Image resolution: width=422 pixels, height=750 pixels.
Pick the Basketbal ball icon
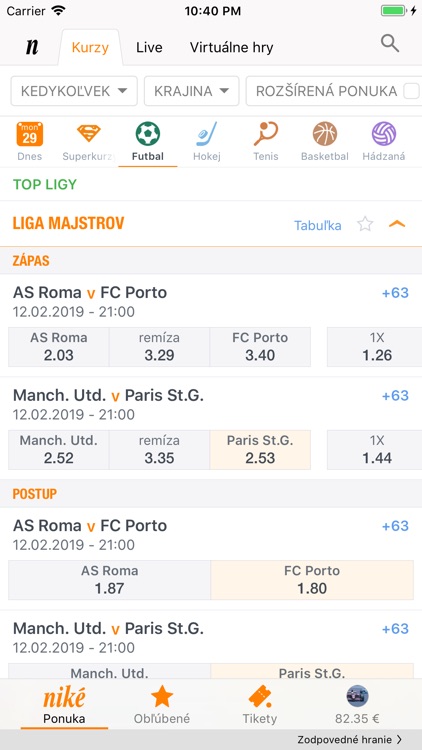[325, 134]
